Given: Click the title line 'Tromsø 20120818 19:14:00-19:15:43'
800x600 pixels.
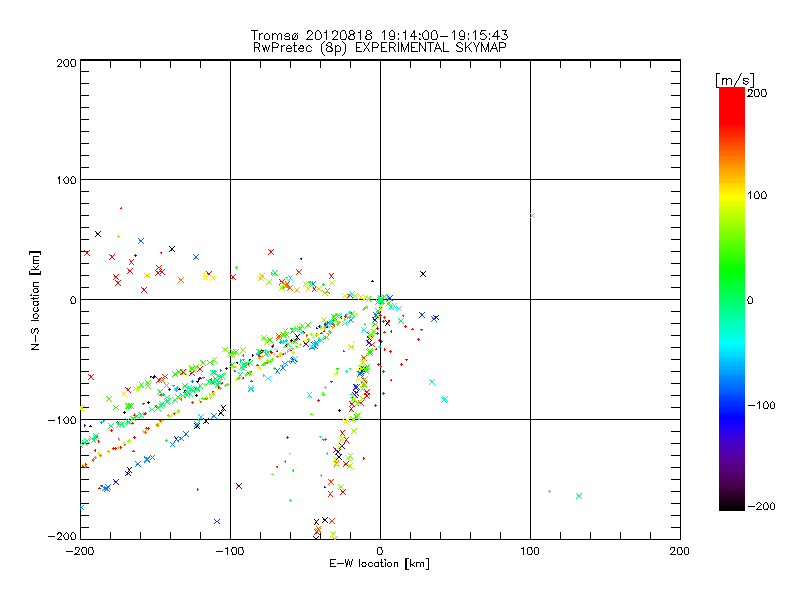Looking at the screenshot, I should [x=379, y=35].
